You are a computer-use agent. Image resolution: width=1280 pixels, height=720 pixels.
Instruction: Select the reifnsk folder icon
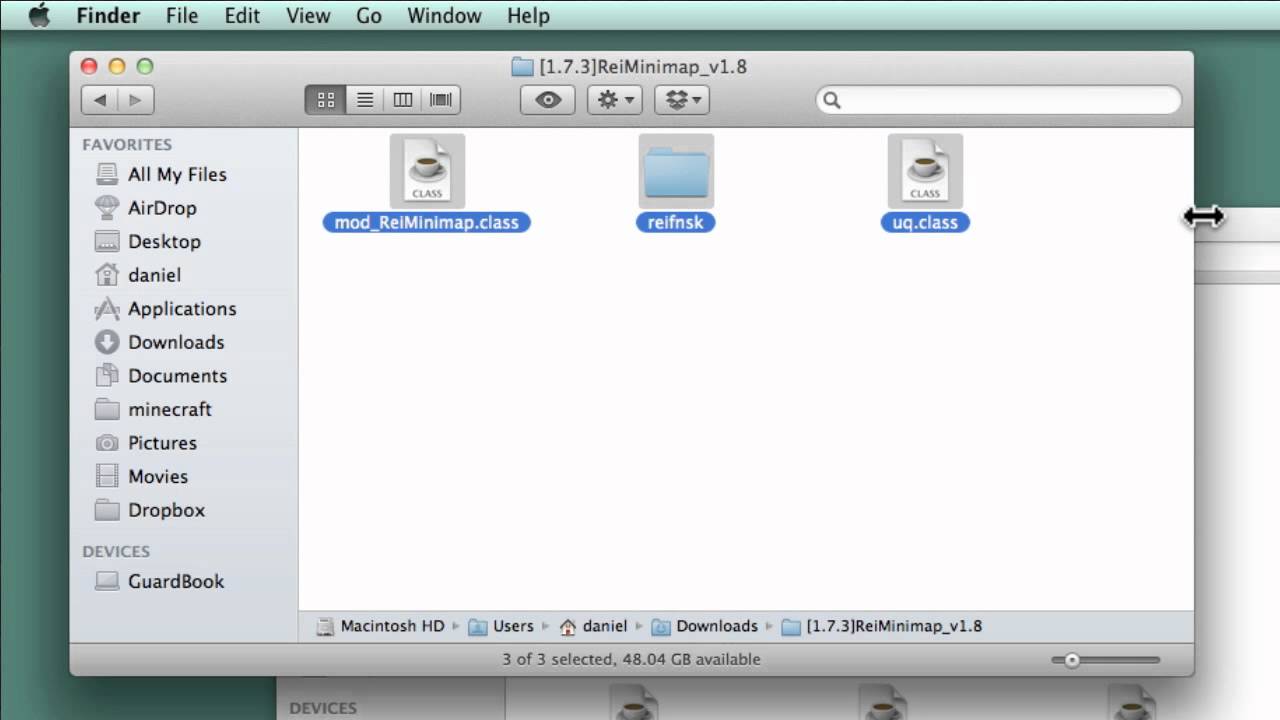[676, 172]
